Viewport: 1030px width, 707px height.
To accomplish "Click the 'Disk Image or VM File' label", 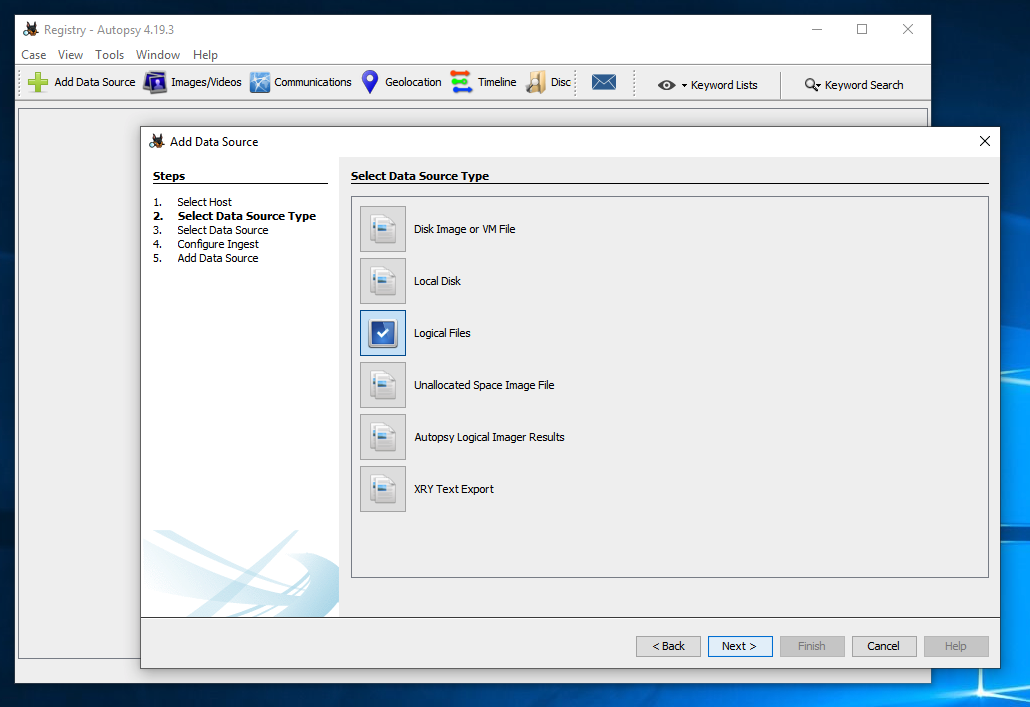I will coord(464,229).
